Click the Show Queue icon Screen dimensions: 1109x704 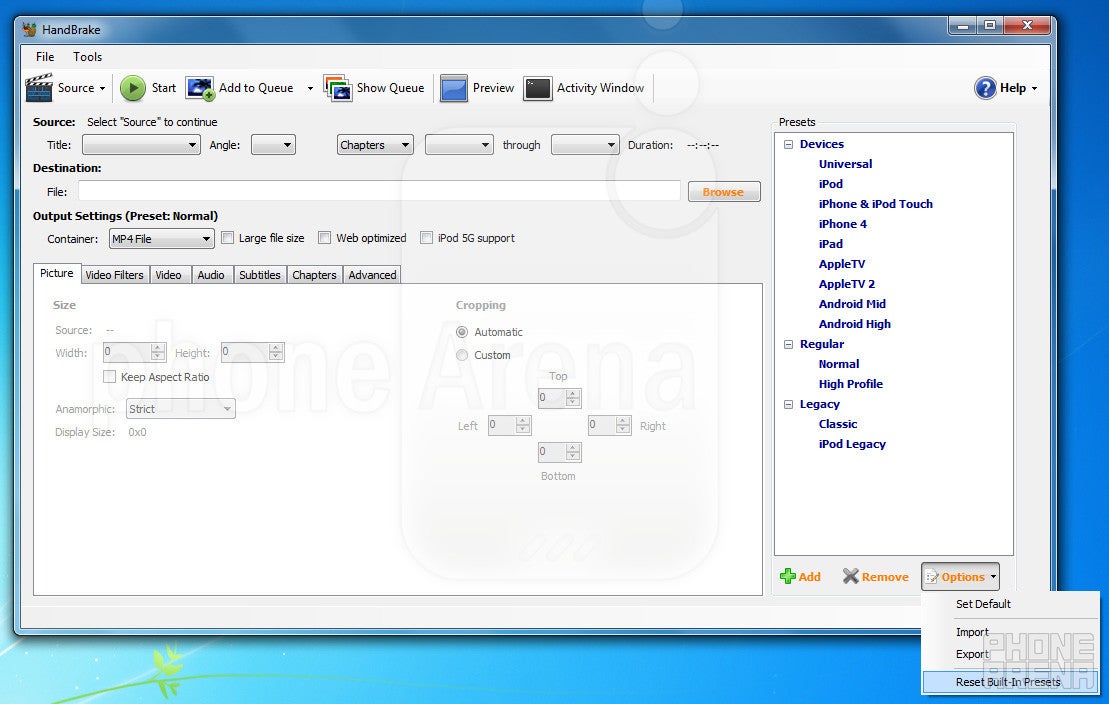point(337,88)
